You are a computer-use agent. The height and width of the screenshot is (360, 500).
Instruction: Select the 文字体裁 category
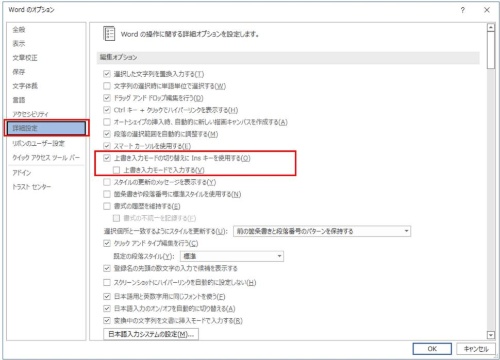25,86
